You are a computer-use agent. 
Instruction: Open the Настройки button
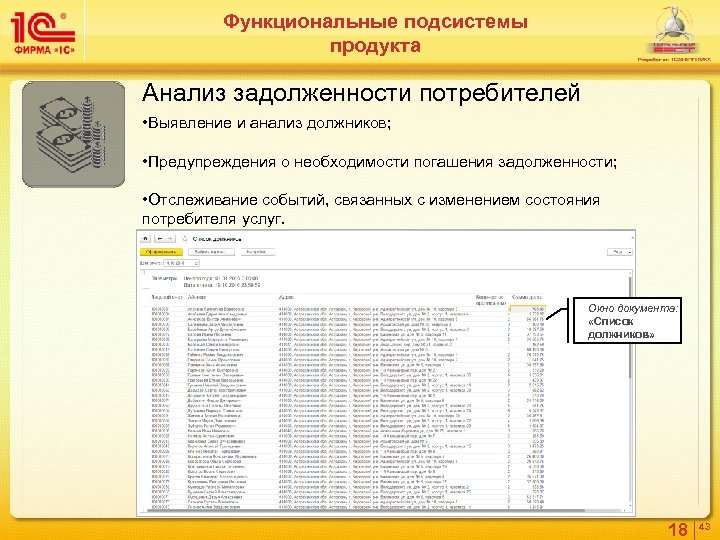click(x=258, y=252)
